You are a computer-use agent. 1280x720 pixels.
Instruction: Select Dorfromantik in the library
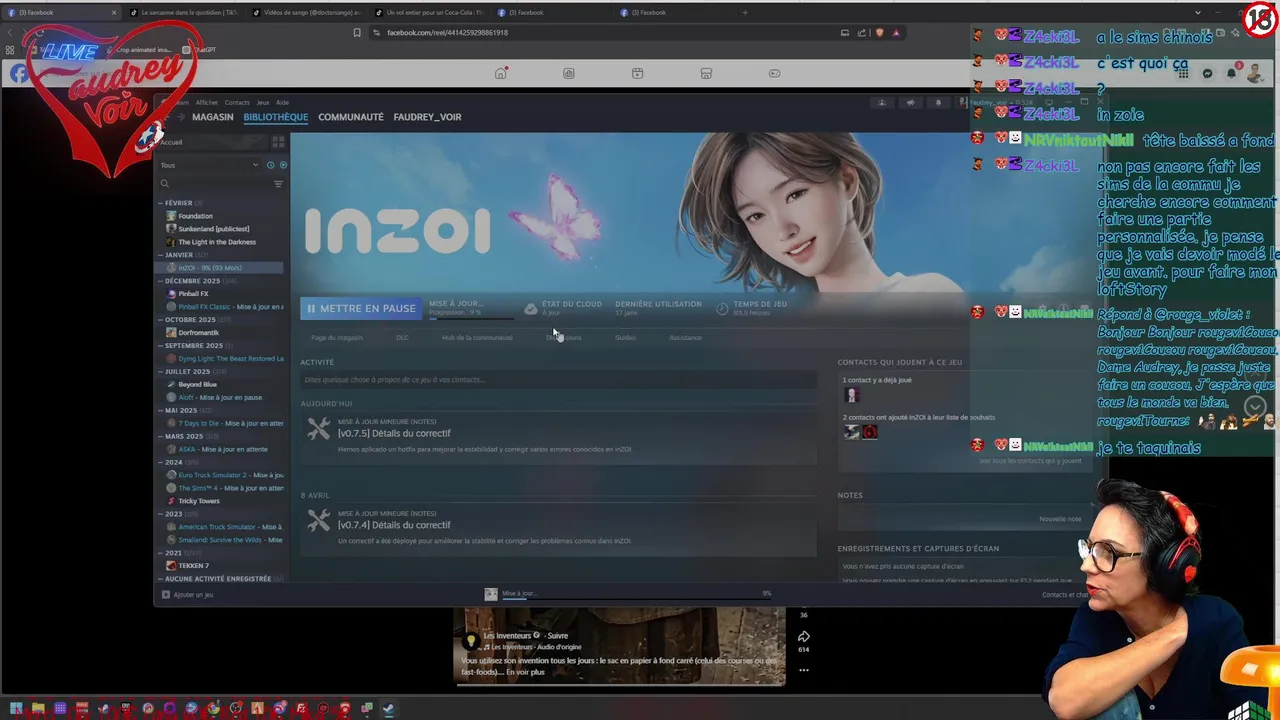tap(198, 333)
